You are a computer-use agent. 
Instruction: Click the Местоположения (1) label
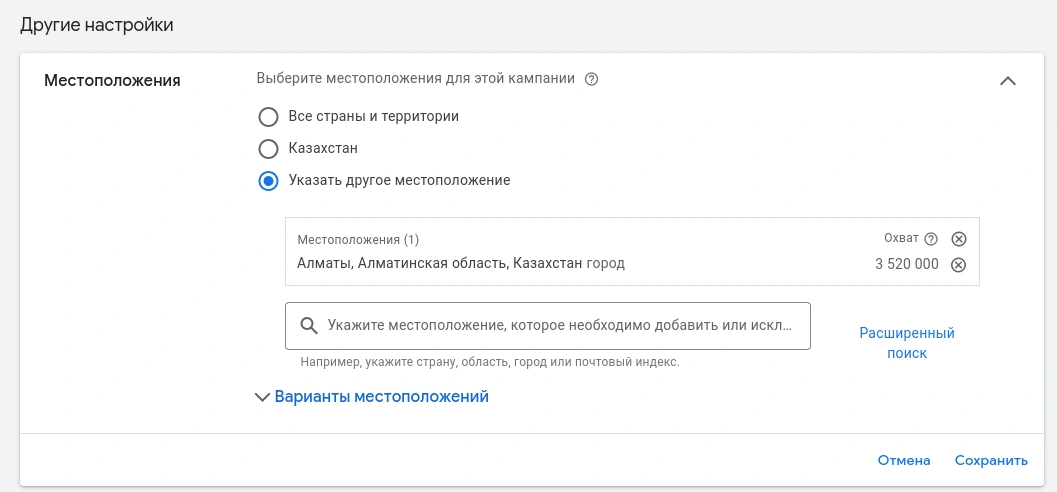coord(358,240)
